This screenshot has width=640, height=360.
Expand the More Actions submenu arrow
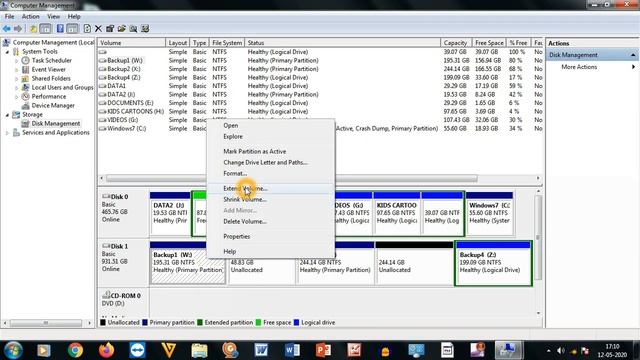click(x=633, y=67)
